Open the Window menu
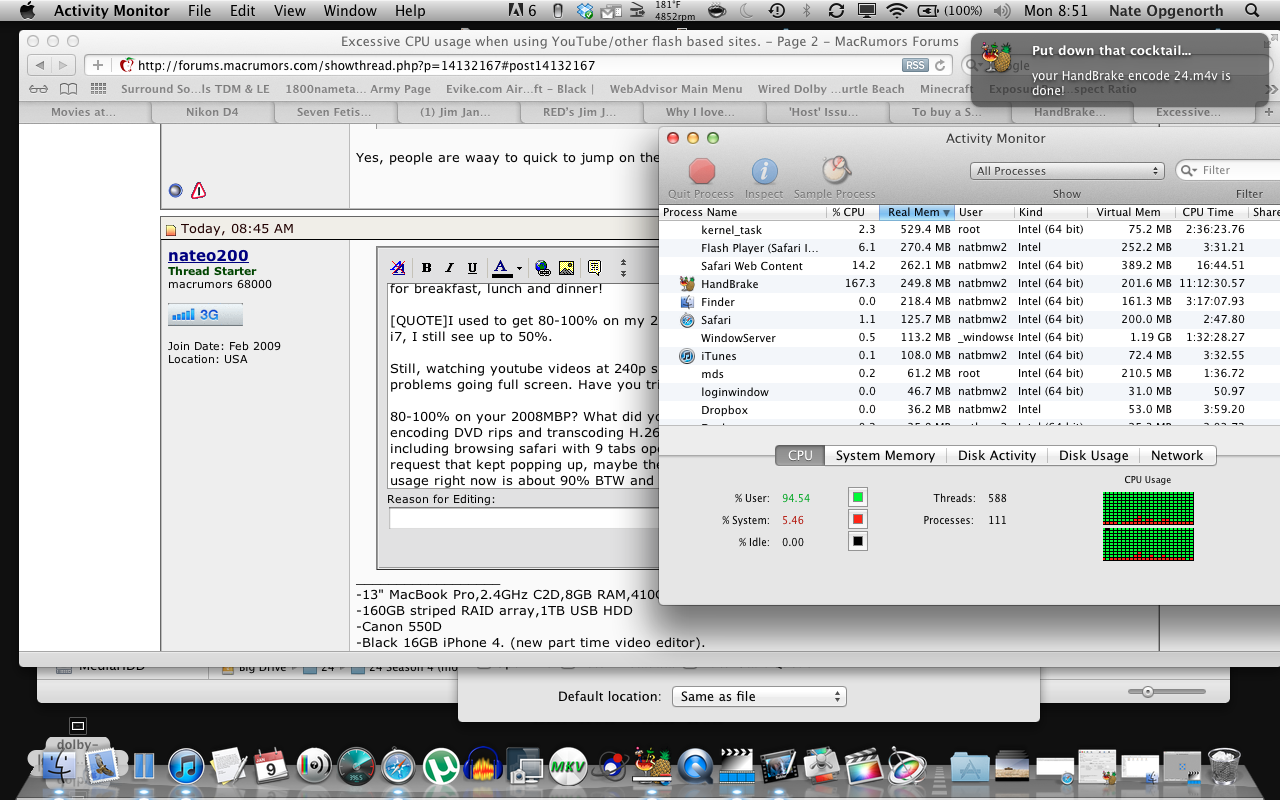Image resolution: width=1280 pixels, height=800 pixels. (350, 11)
